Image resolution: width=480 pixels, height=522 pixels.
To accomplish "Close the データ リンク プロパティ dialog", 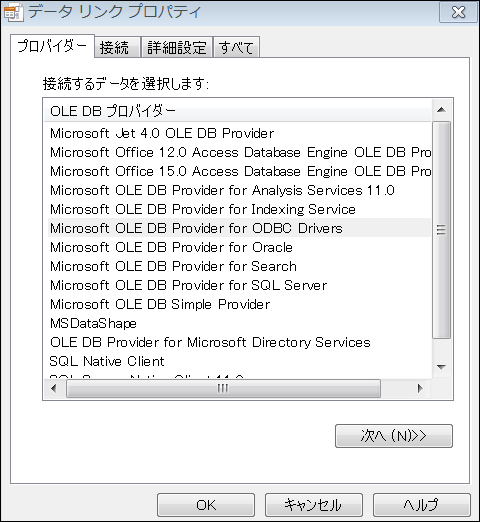I will coord(458,12).
